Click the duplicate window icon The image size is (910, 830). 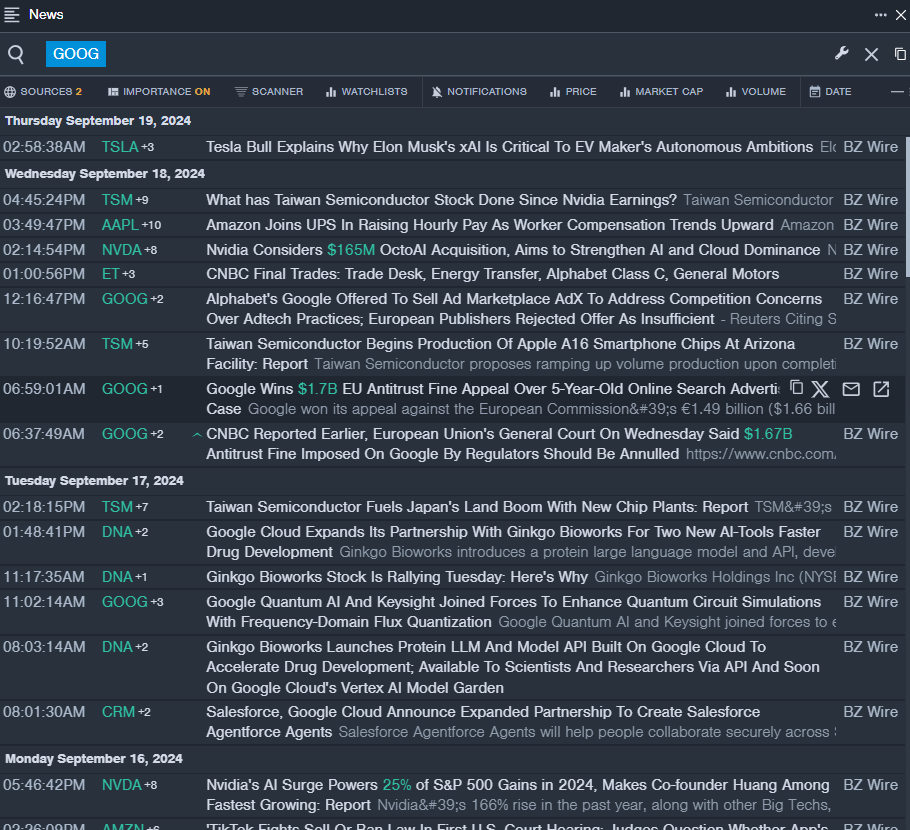click(900, 54)
